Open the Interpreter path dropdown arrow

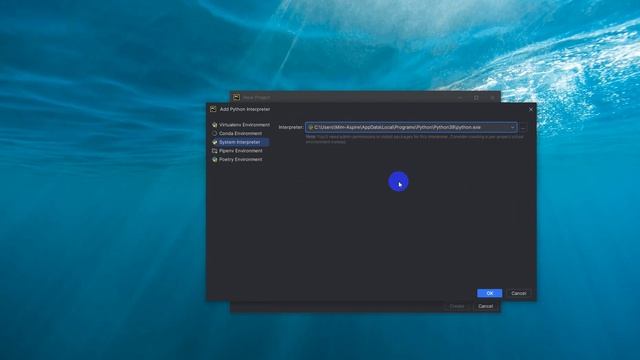point(512,127)
